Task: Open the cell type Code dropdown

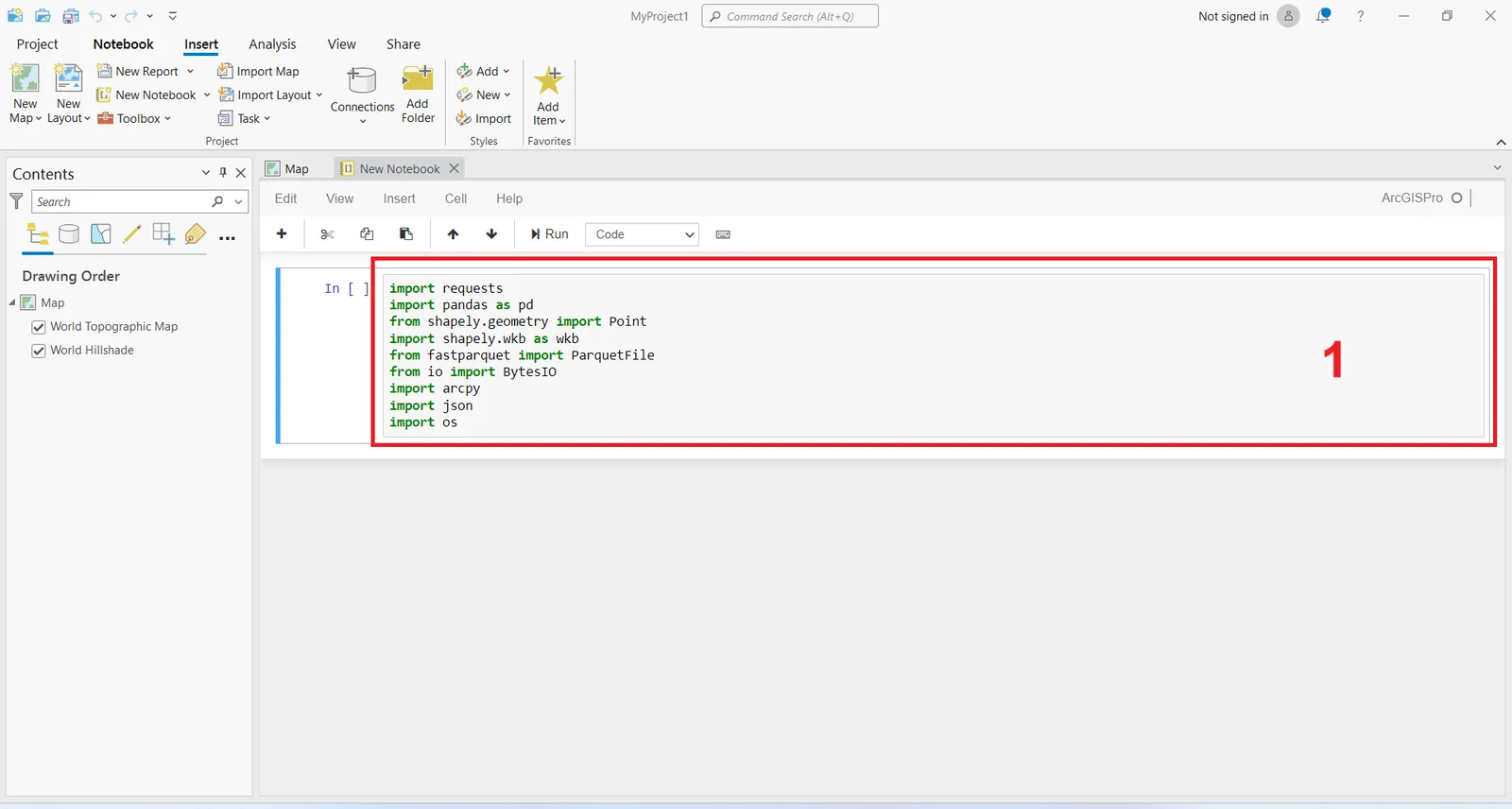Action: [642, 234]
